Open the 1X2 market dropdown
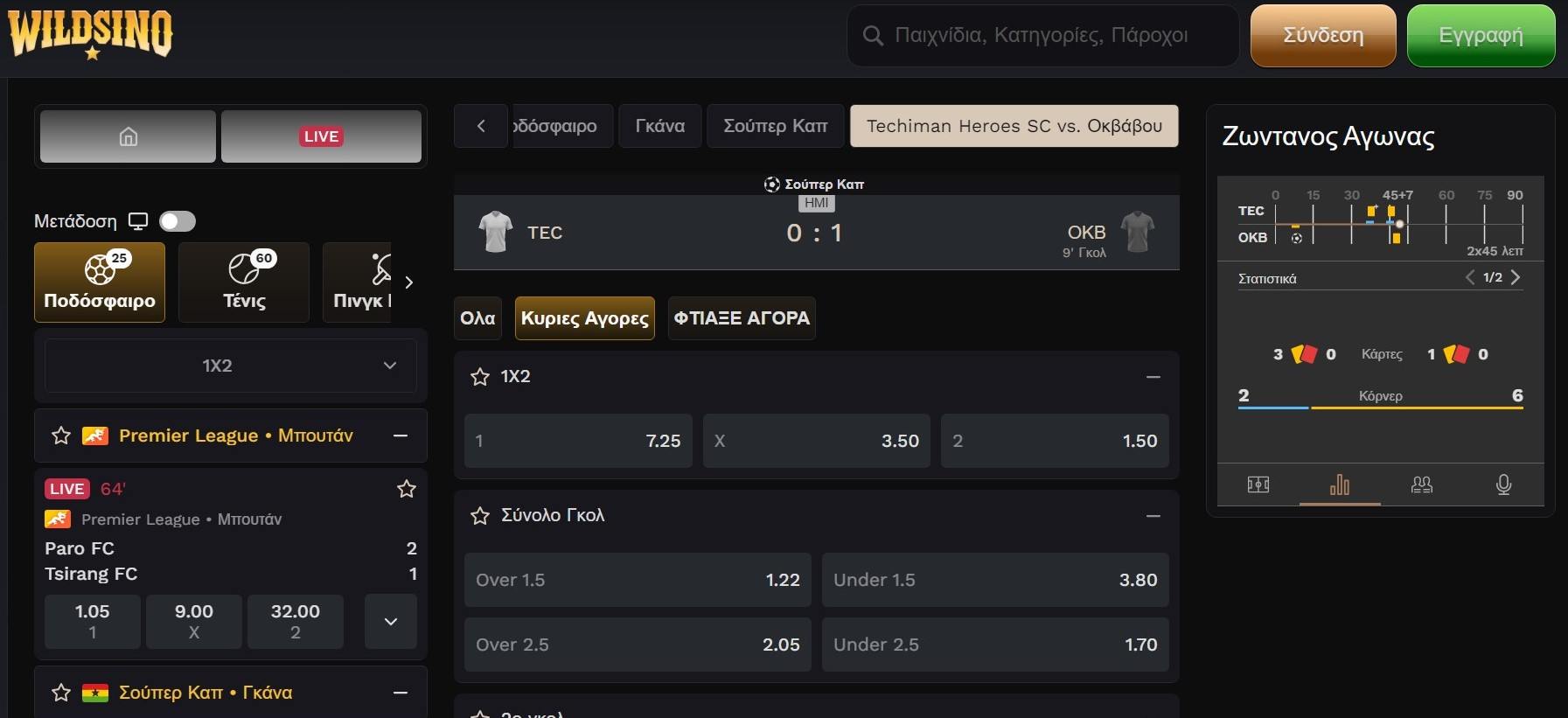 (231, 366)
